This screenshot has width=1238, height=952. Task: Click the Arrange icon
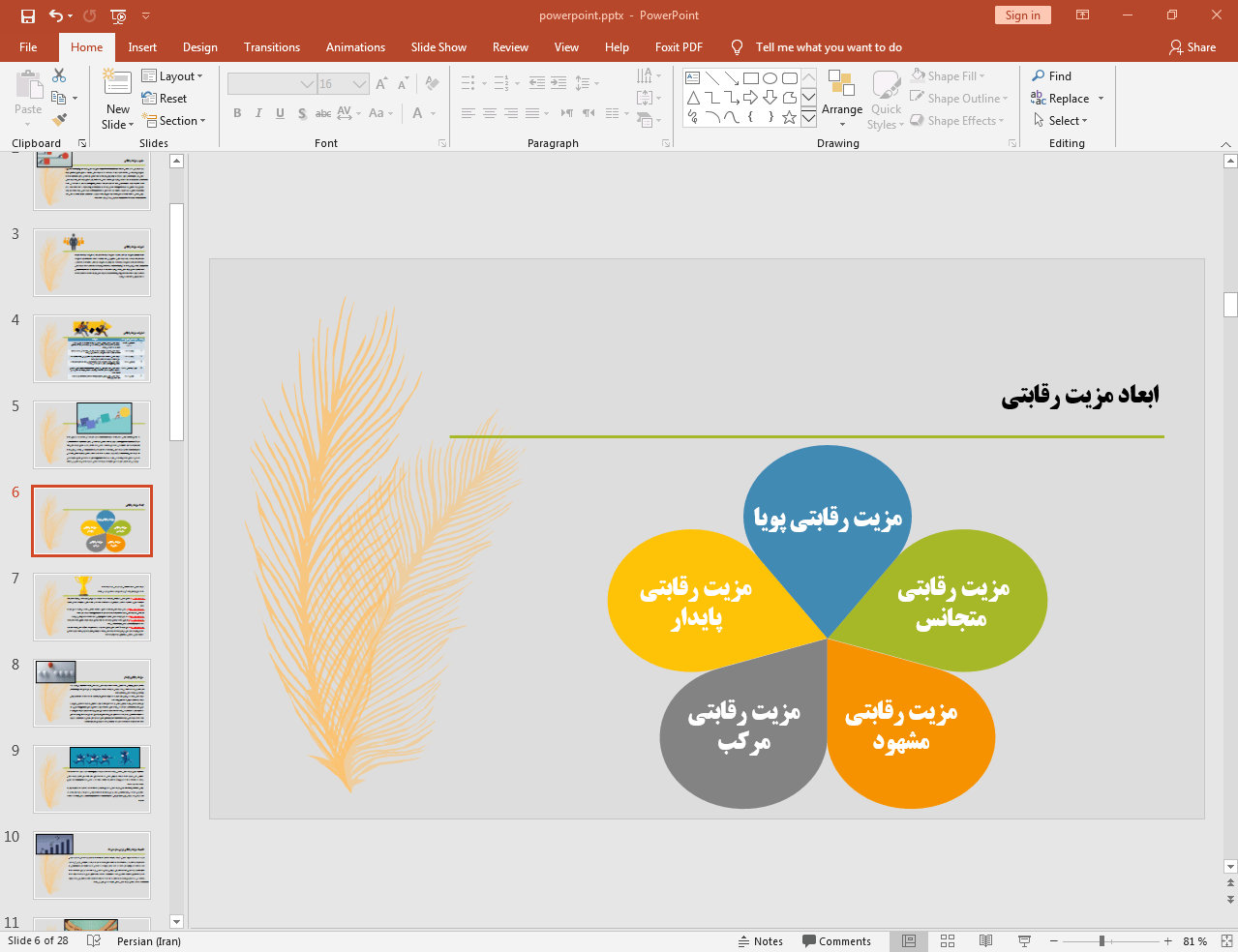click(x=841, y=84)
